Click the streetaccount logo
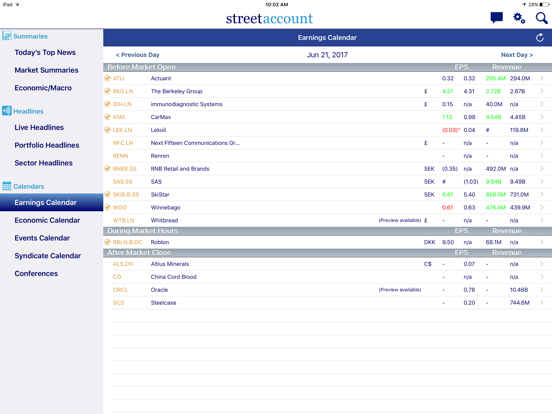The width and height of the screenshot is (552, 414). click(269, 18)
